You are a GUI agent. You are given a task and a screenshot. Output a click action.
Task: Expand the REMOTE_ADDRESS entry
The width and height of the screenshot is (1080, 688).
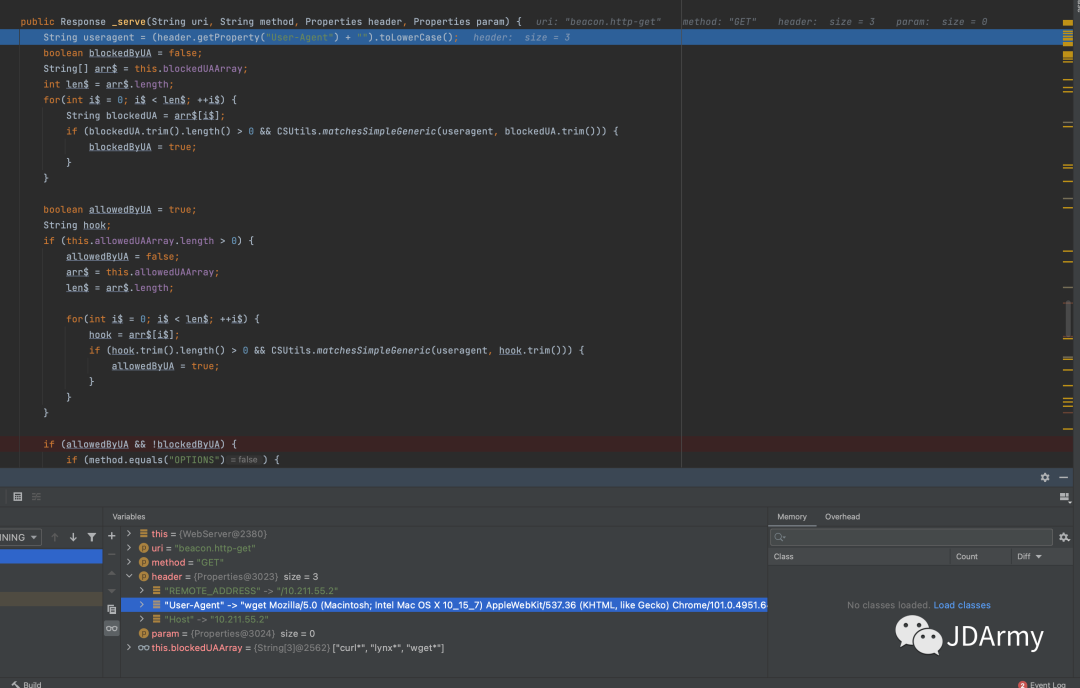[142, 591]
